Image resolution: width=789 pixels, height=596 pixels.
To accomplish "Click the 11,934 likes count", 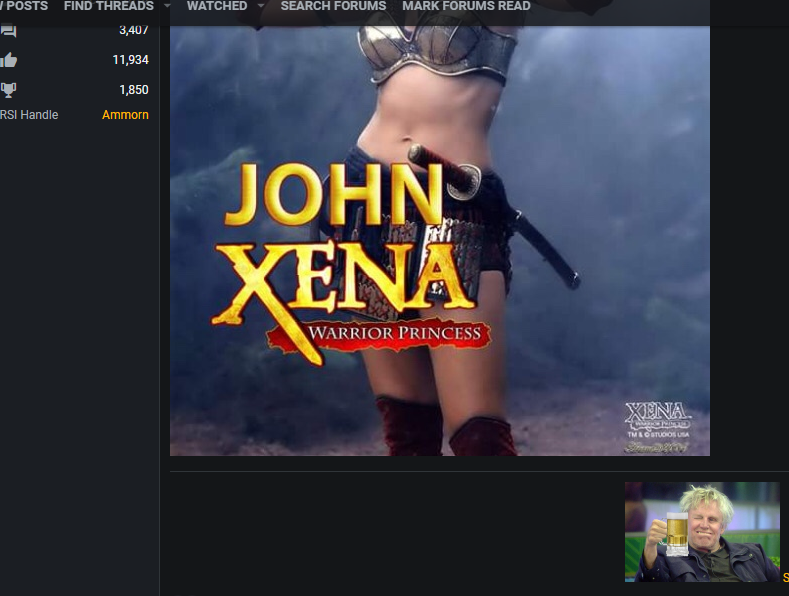I will click(130, 60).
